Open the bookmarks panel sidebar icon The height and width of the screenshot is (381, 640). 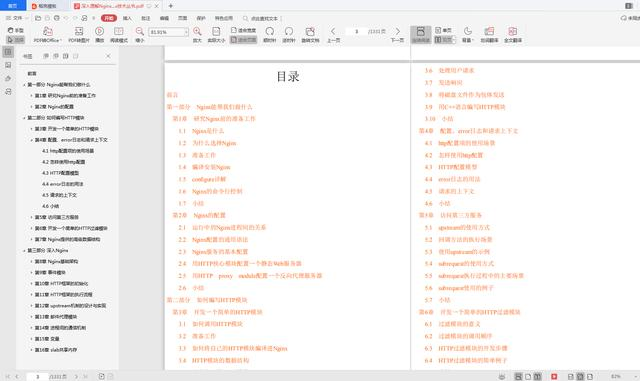tap(8, 52)
